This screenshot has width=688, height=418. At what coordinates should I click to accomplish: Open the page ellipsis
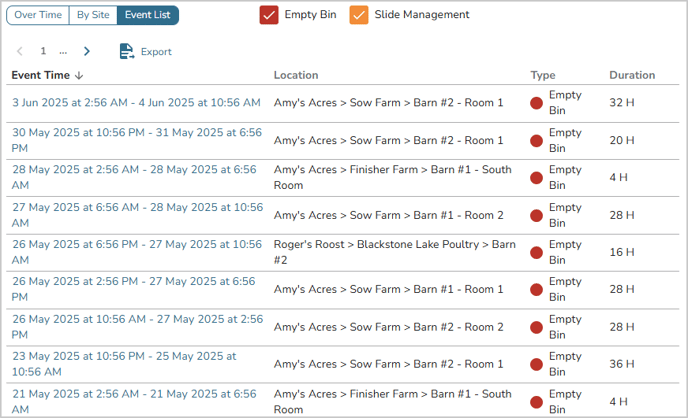(x=63, y=52)
